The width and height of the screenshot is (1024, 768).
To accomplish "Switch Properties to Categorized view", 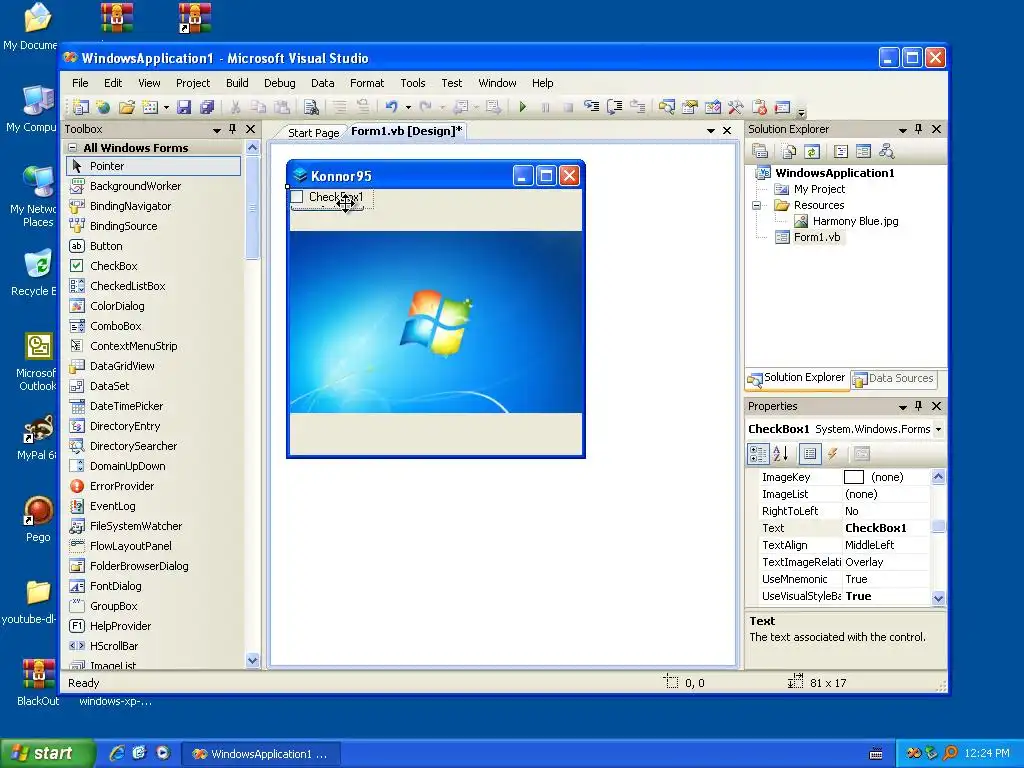I will point(758,453).
